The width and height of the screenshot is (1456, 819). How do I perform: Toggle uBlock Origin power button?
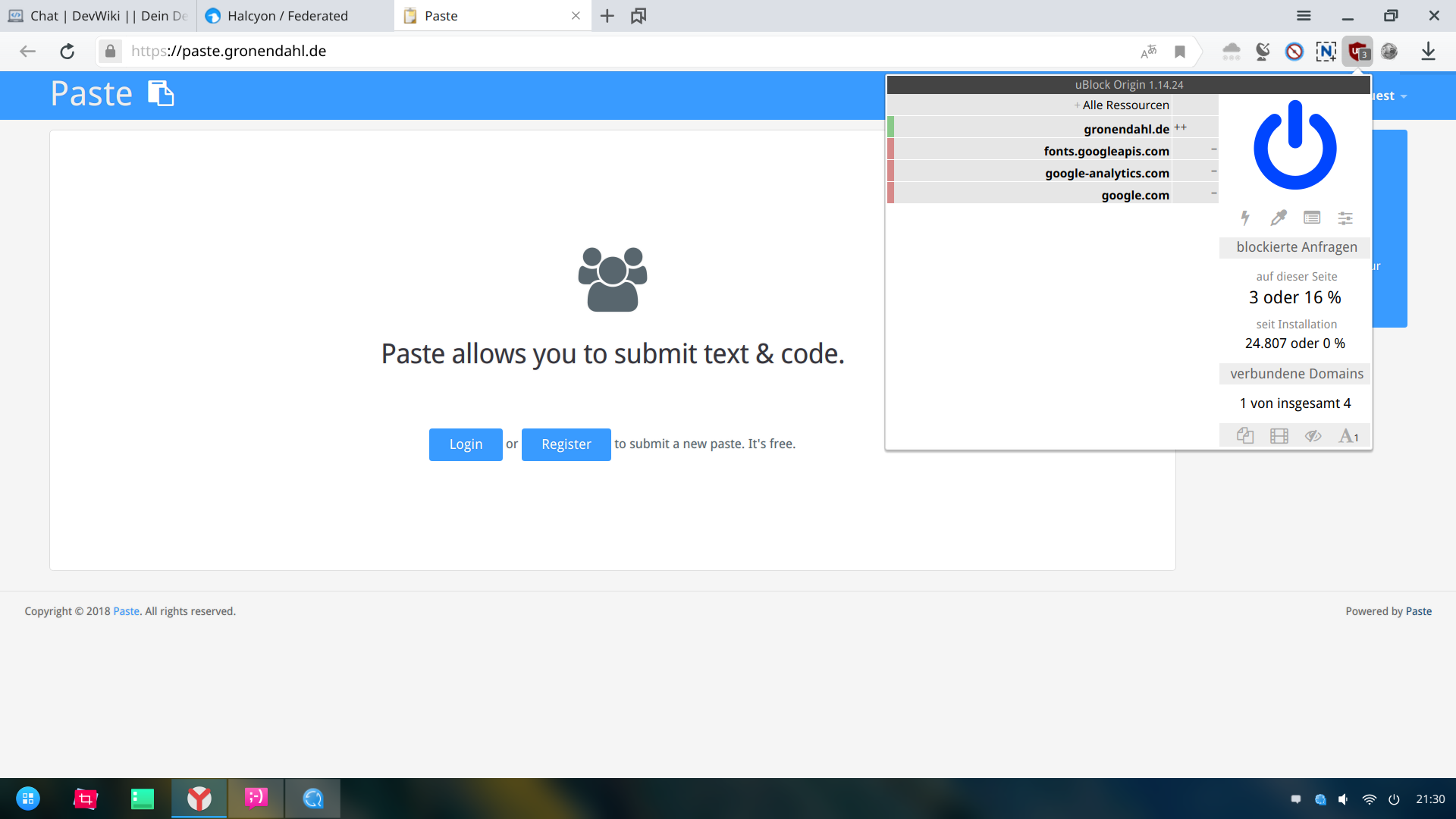coord(1294,146)
